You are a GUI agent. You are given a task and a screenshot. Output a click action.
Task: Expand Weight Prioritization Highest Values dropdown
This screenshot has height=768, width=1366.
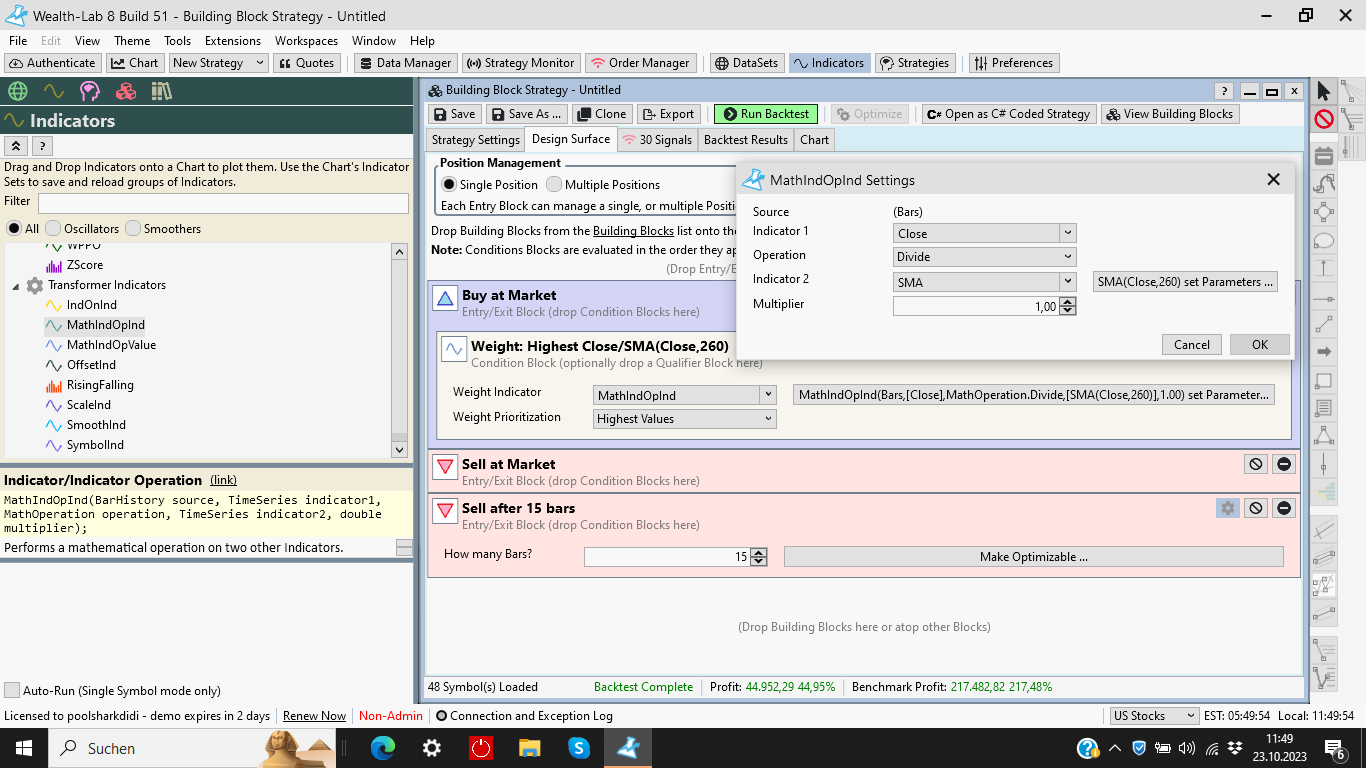point(685,419)
